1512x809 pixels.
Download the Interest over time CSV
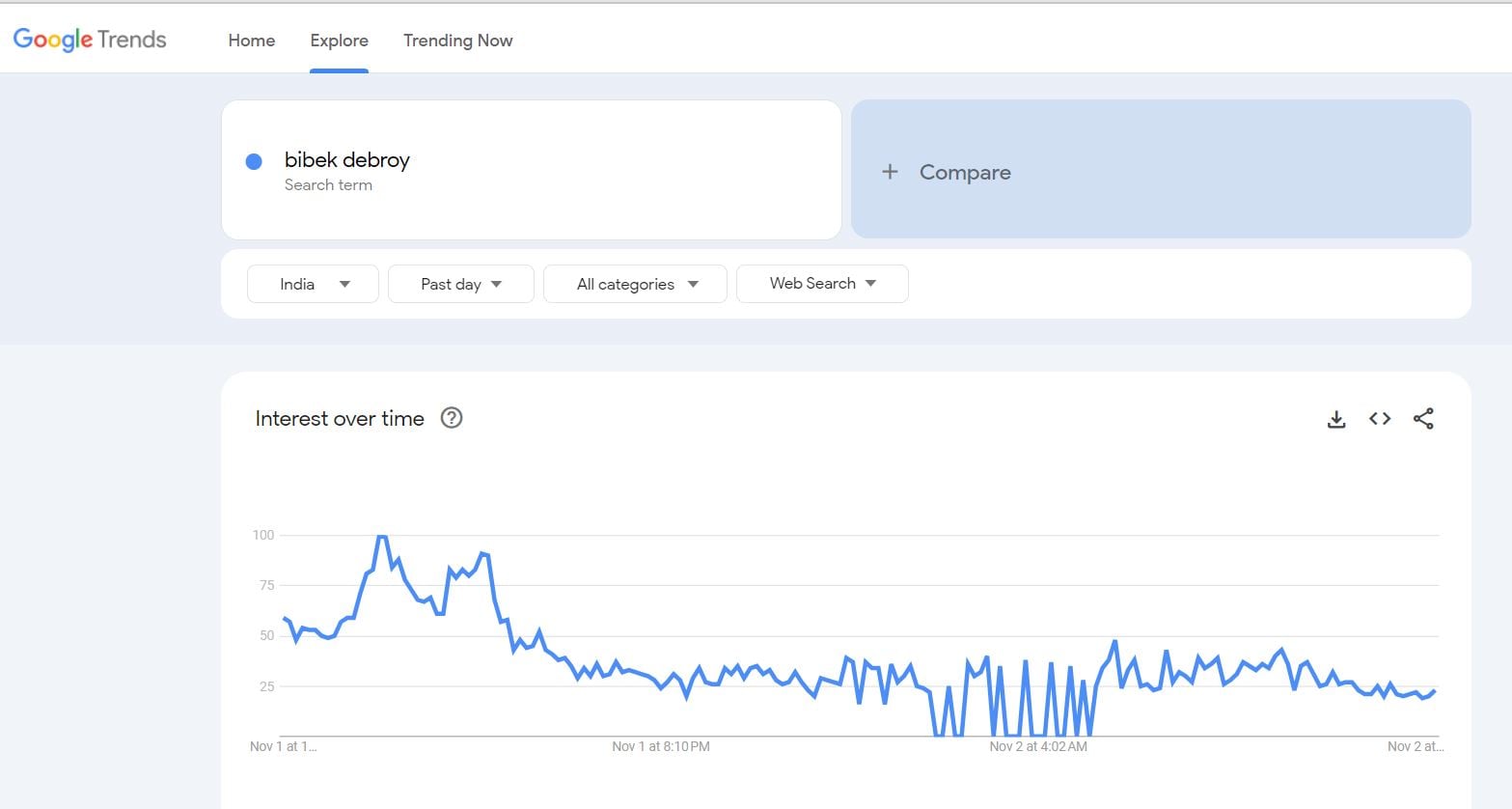coord(1336,419)
